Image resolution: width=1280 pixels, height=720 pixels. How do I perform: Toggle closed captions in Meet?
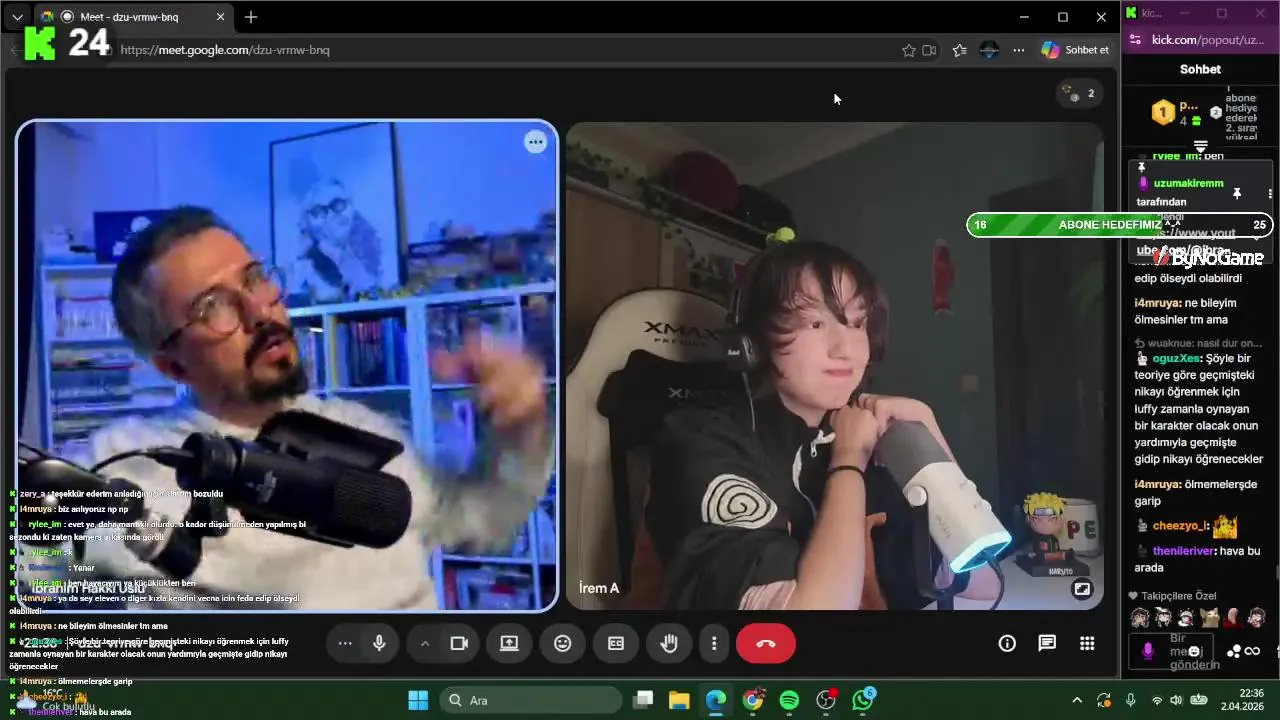coord(616,643)
